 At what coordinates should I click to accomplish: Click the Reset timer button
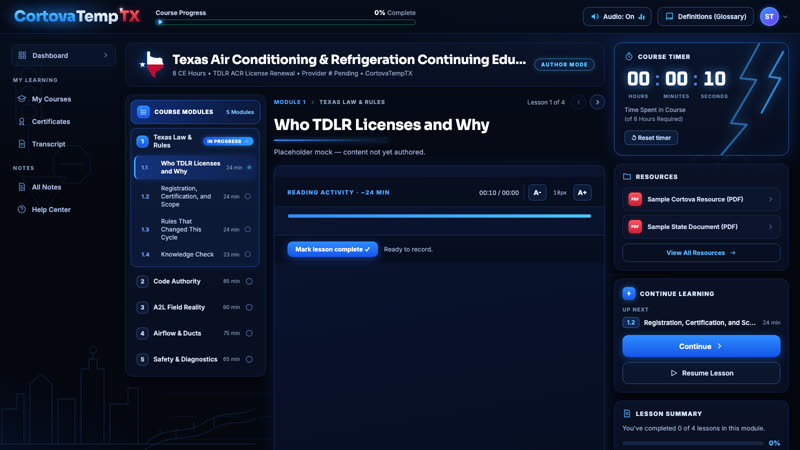[x=651, y=138]
